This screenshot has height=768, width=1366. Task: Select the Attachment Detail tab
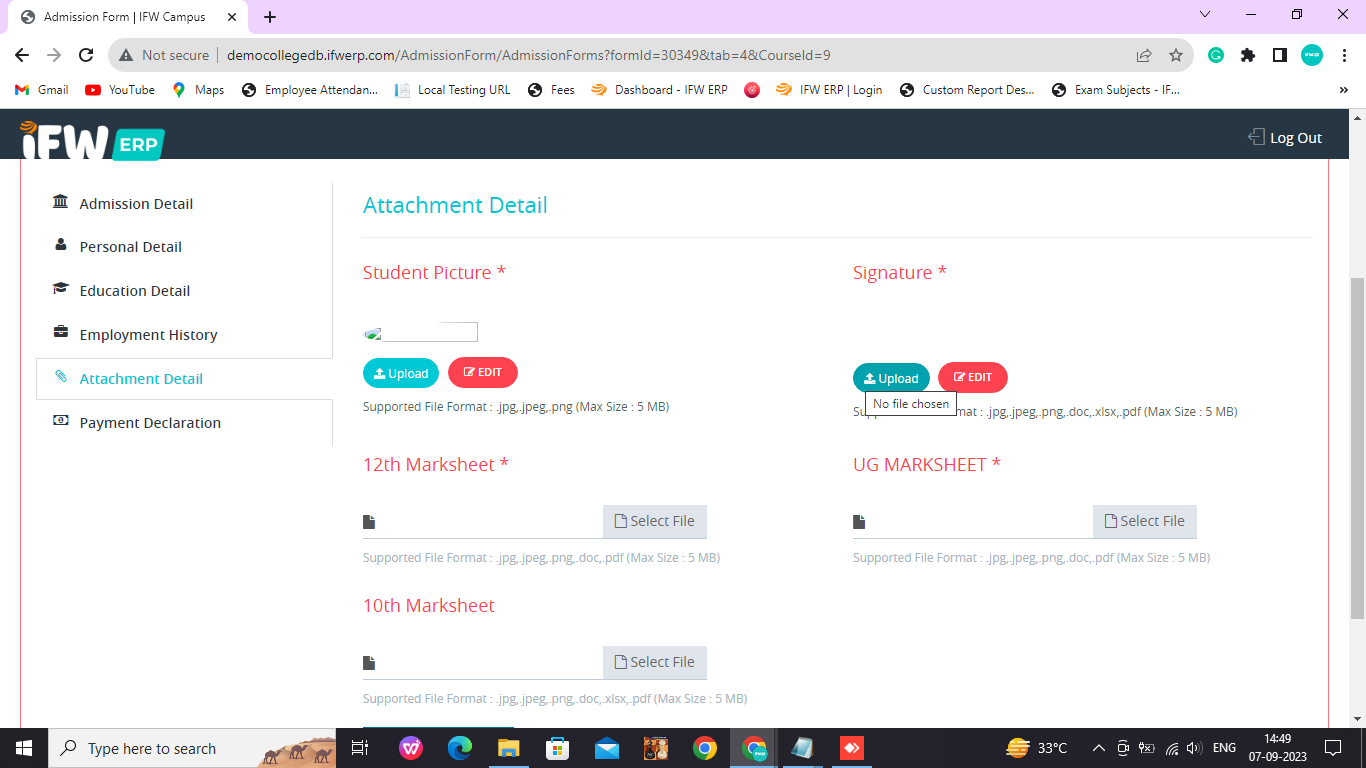coord(184,379)
